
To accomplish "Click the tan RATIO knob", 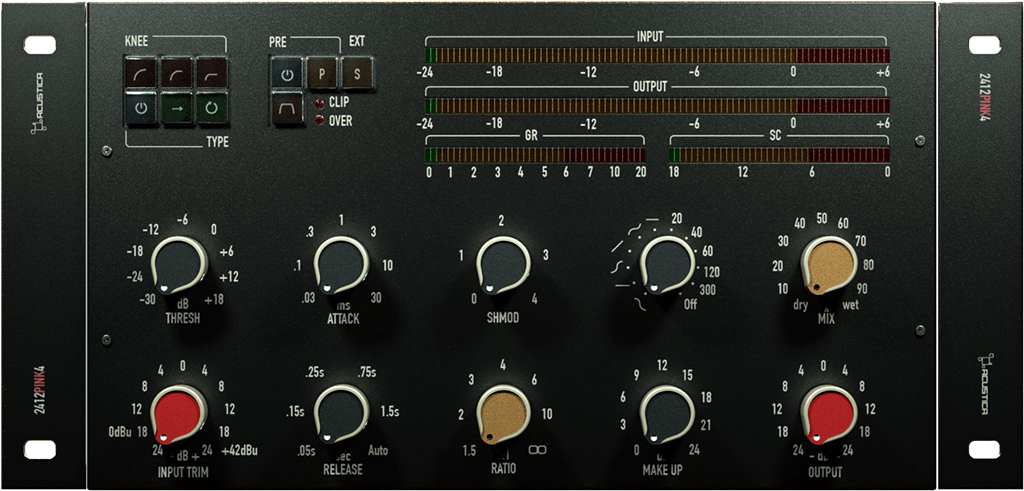I will 504,414.
